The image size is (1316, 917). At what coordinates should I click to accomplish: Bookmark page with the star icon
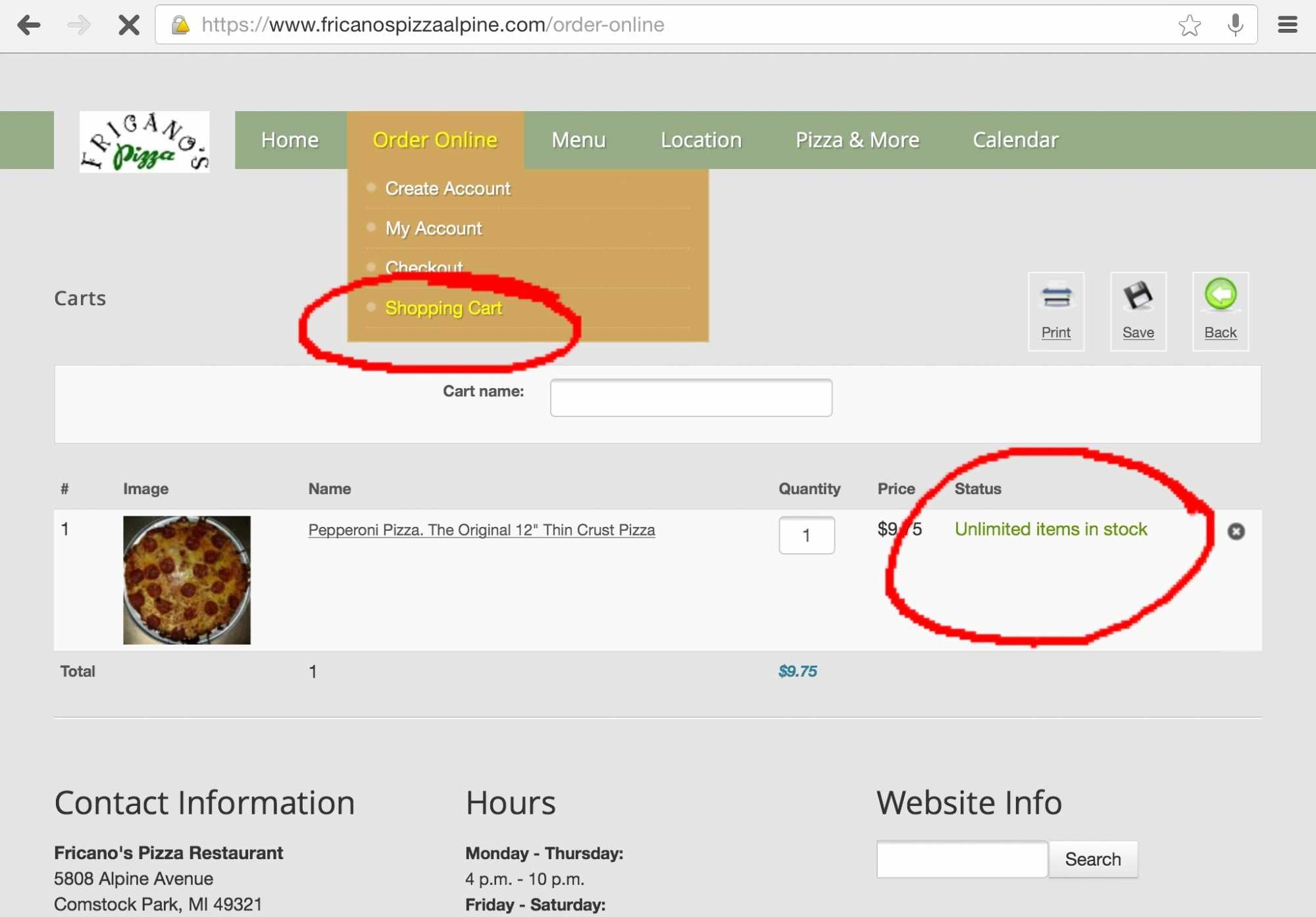coord(1189,25)
